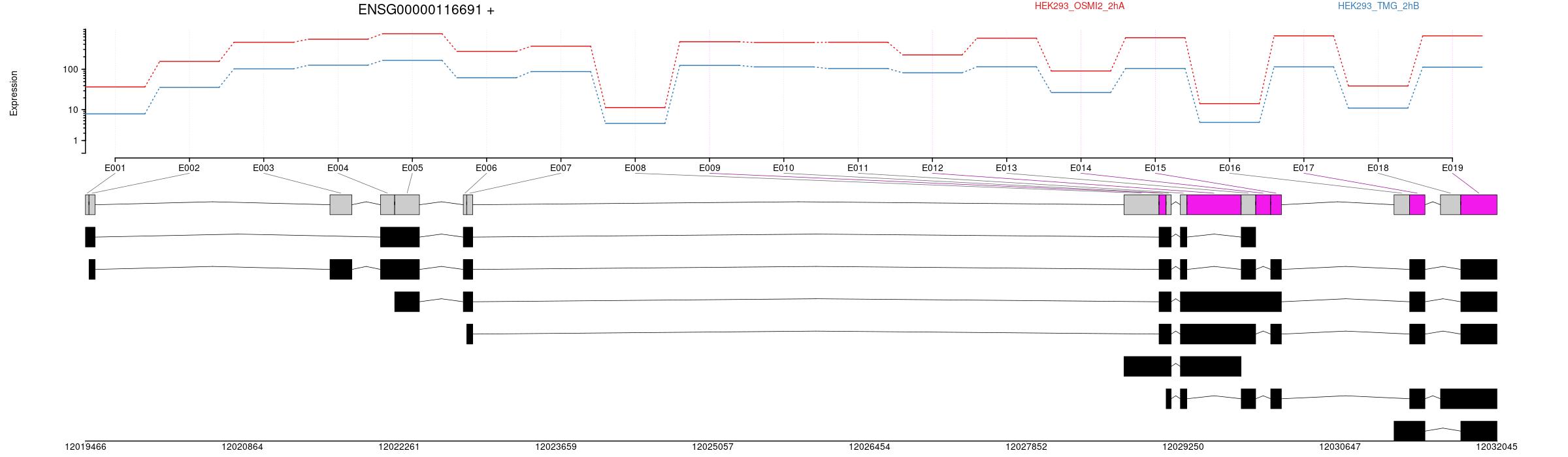The height and width of the screenshot is (457, 1568).
Task: Click exon label E001
Action: click(115, 168)
